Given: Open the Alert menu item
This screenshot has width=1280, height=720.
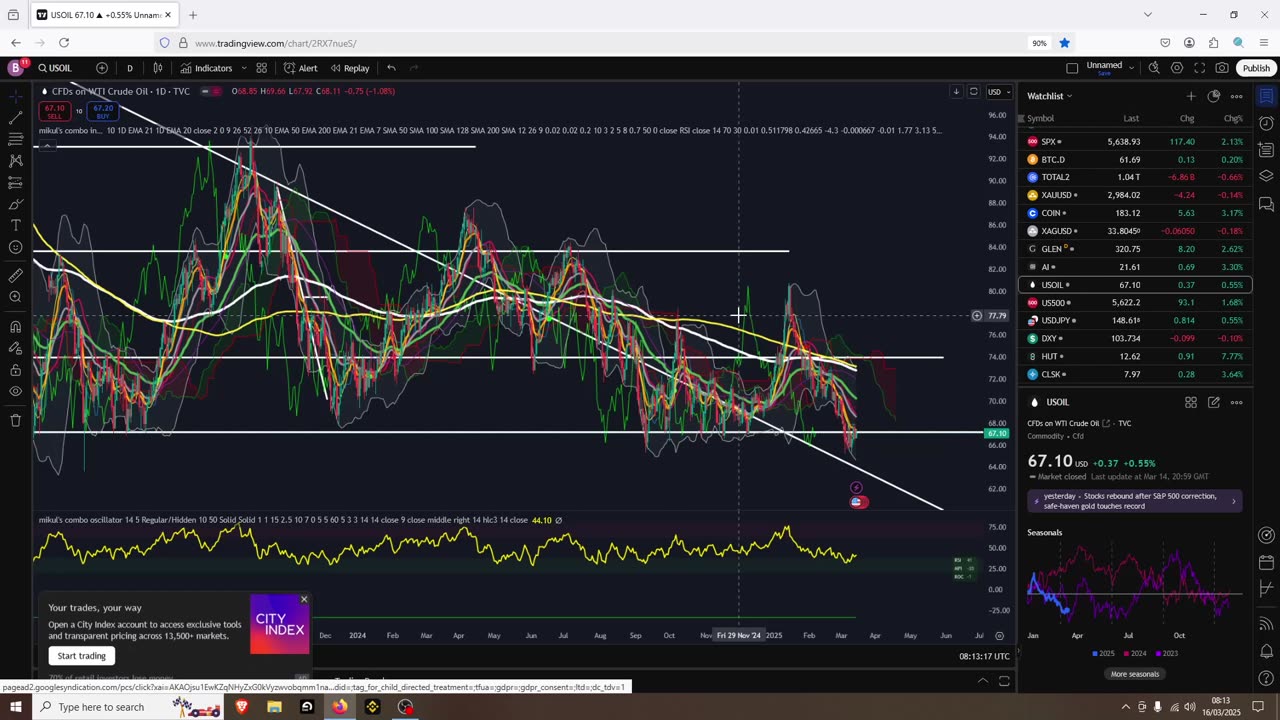Looking at the screenshot, I should [300, 68].
